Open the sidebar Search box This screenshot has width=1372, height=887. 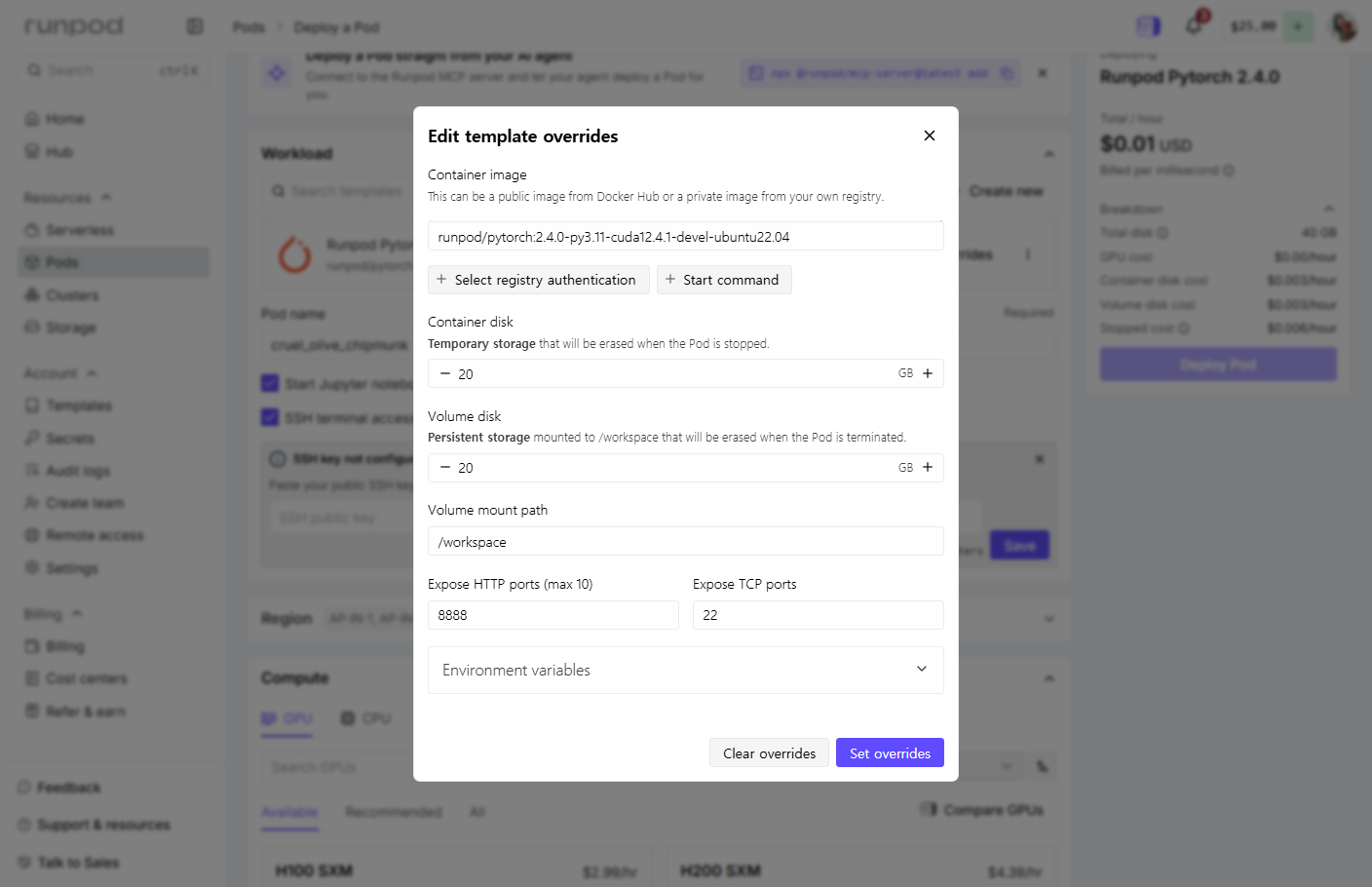tap(113, 70)
